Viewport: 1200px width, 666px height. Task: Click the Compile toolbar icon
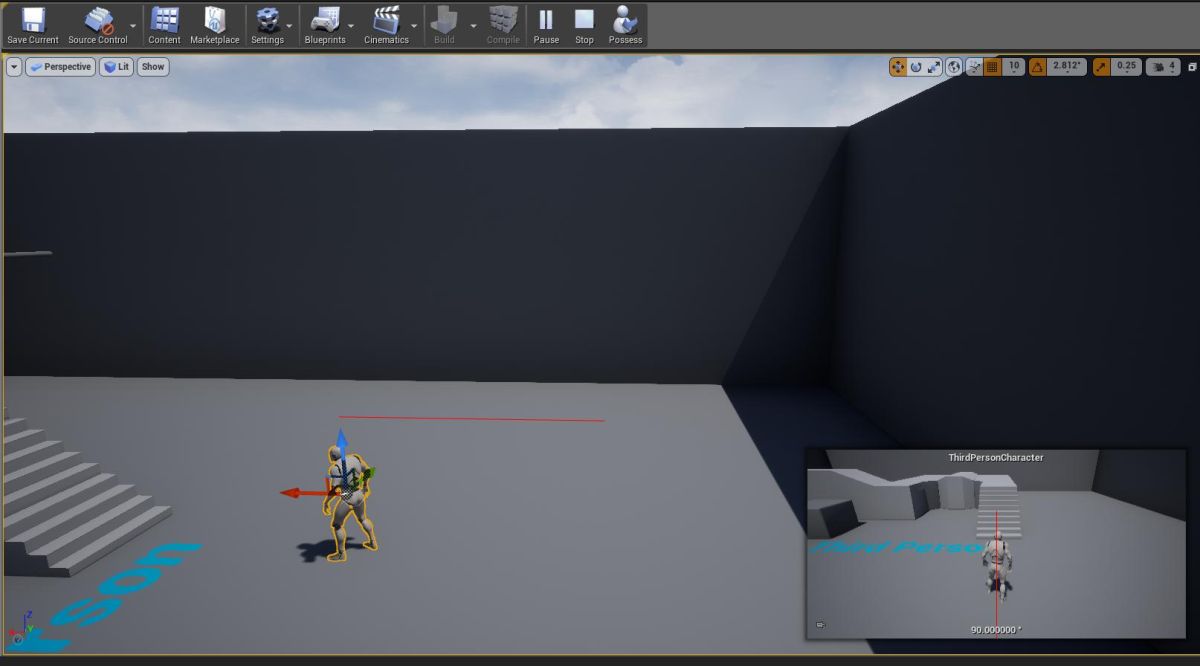point(503,25)
